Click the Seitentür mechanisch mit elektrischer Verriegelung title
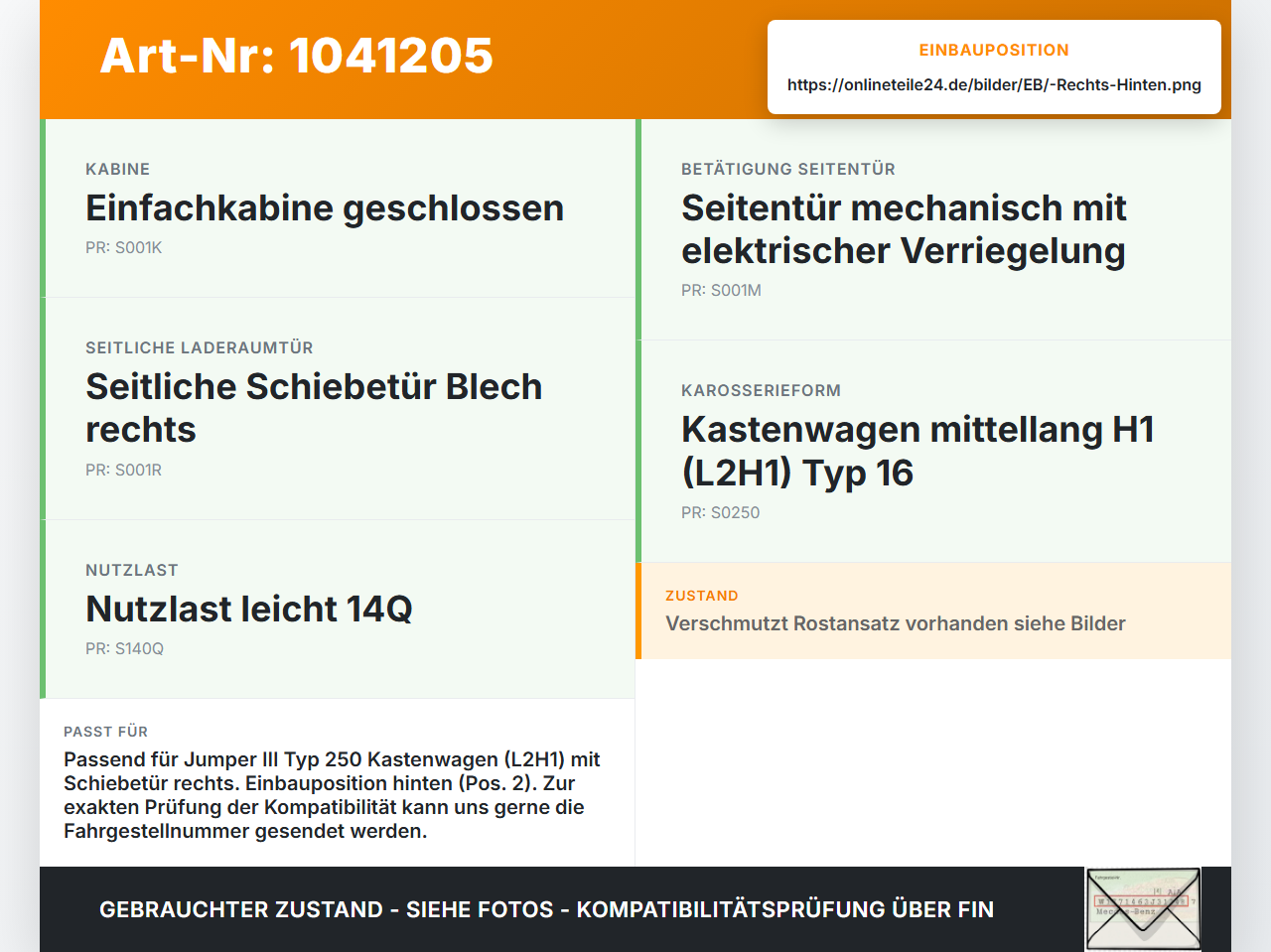Image resolution: width=1271 pixels, height=952 pixels. point(904,229)
